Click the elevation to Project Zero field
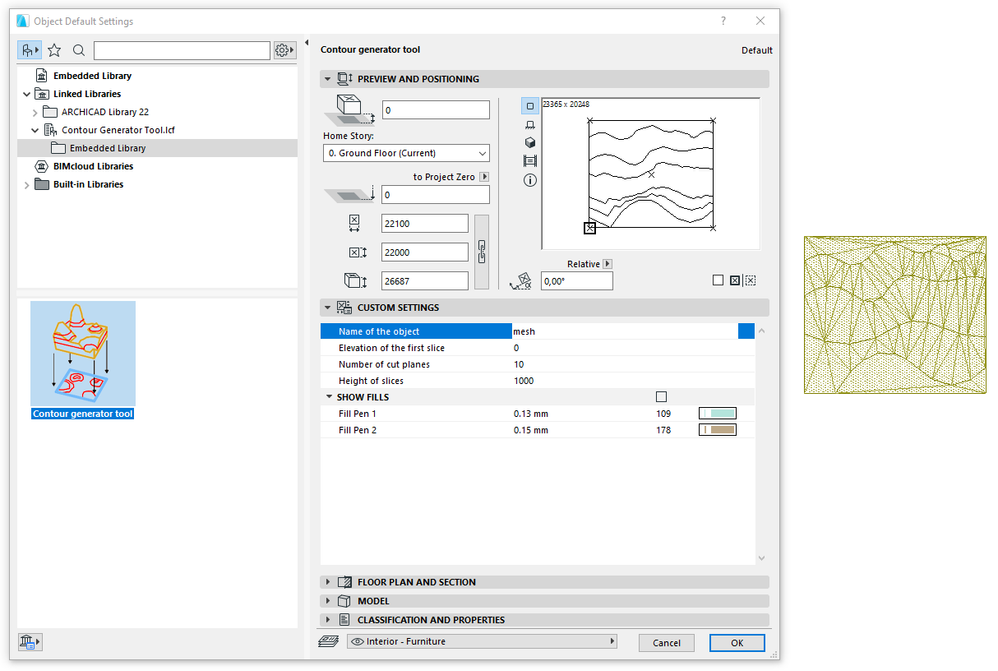This screenshot has width=998, height=671. tap(435, 195)
